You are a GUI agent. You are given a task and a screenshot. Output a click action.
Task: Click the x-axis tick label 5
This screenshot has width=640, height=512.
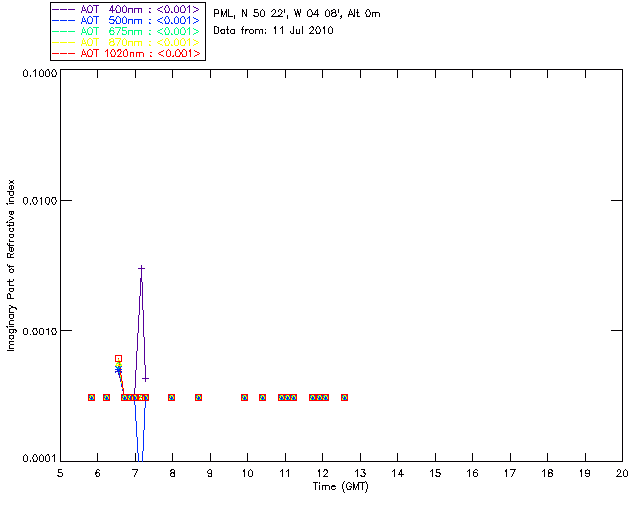[60, 473]
